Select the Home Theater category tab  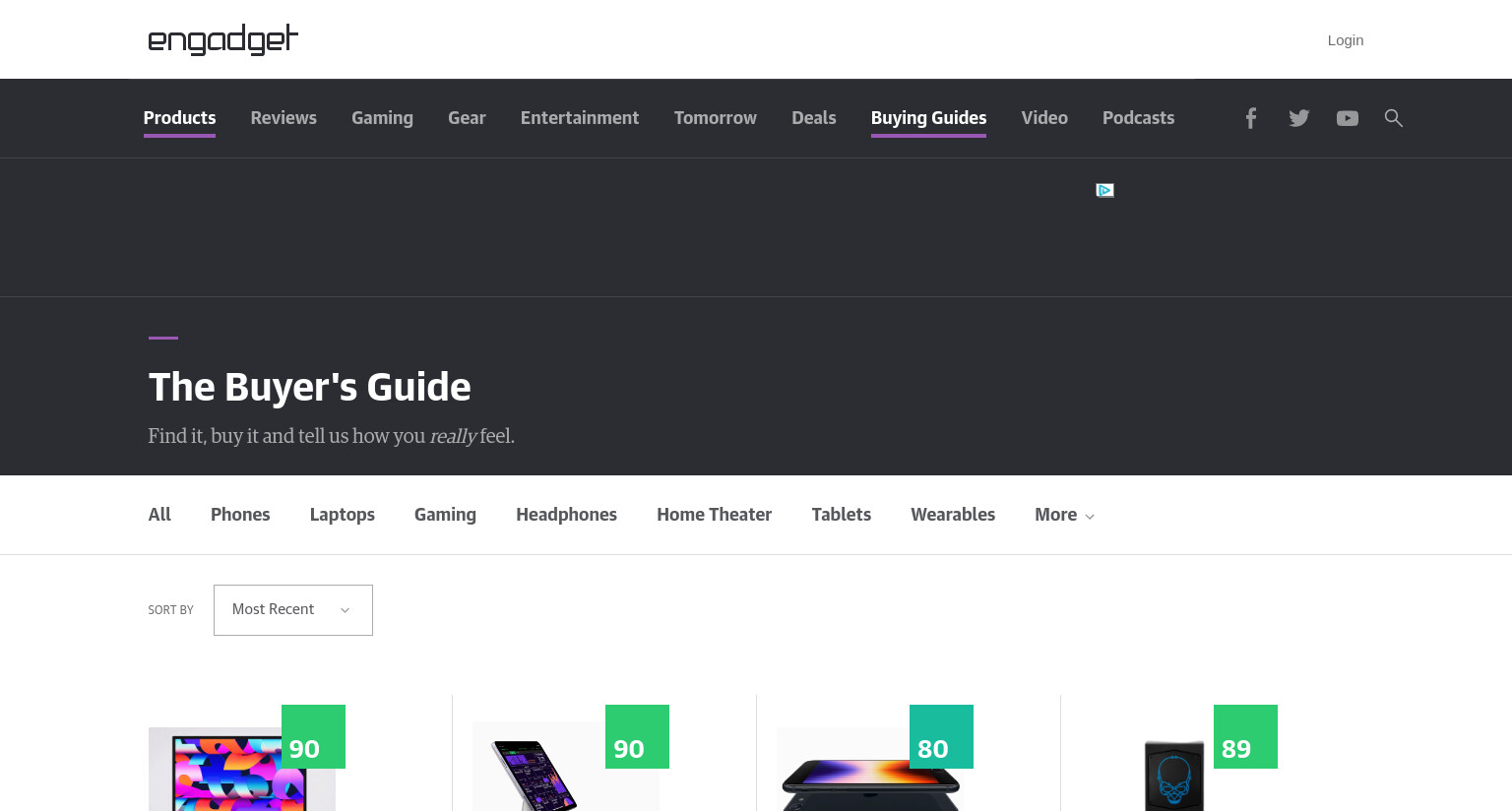pos(714,515)
